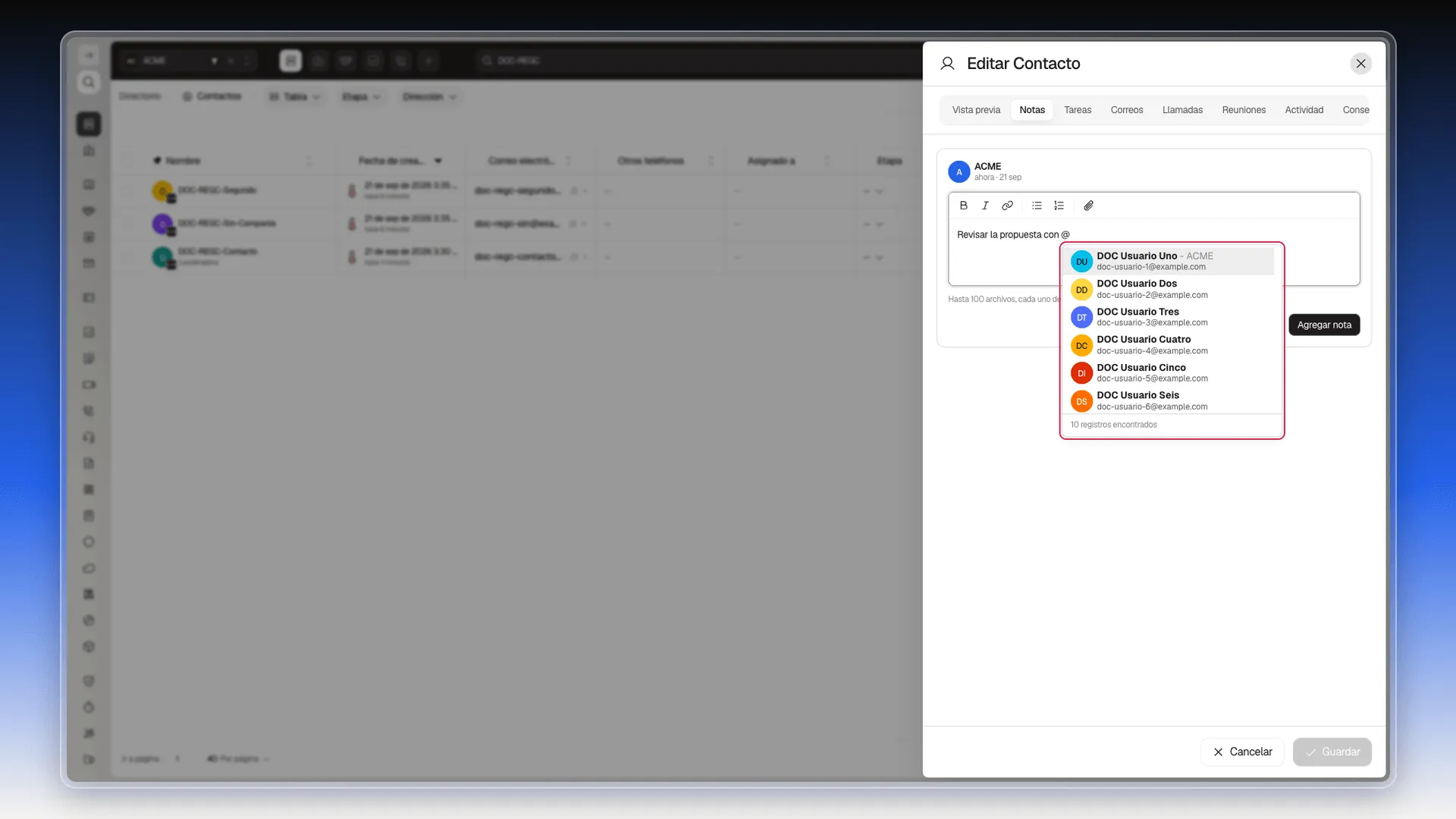This screenshot has height=819, width=1456.
Task: Go to the Llamadas tab
Action: pyautogui.click(x=1182, y=110)
